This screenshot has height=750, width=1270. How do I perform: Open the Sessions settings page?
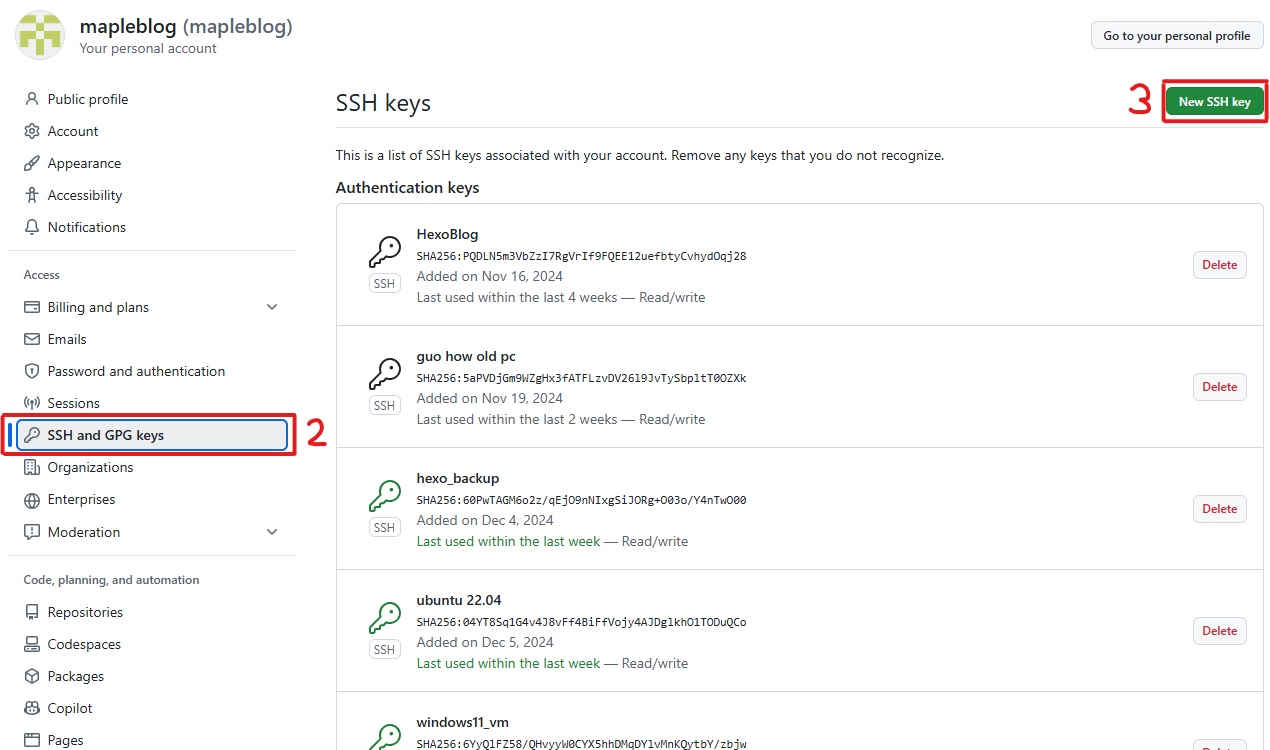(74, 403)
